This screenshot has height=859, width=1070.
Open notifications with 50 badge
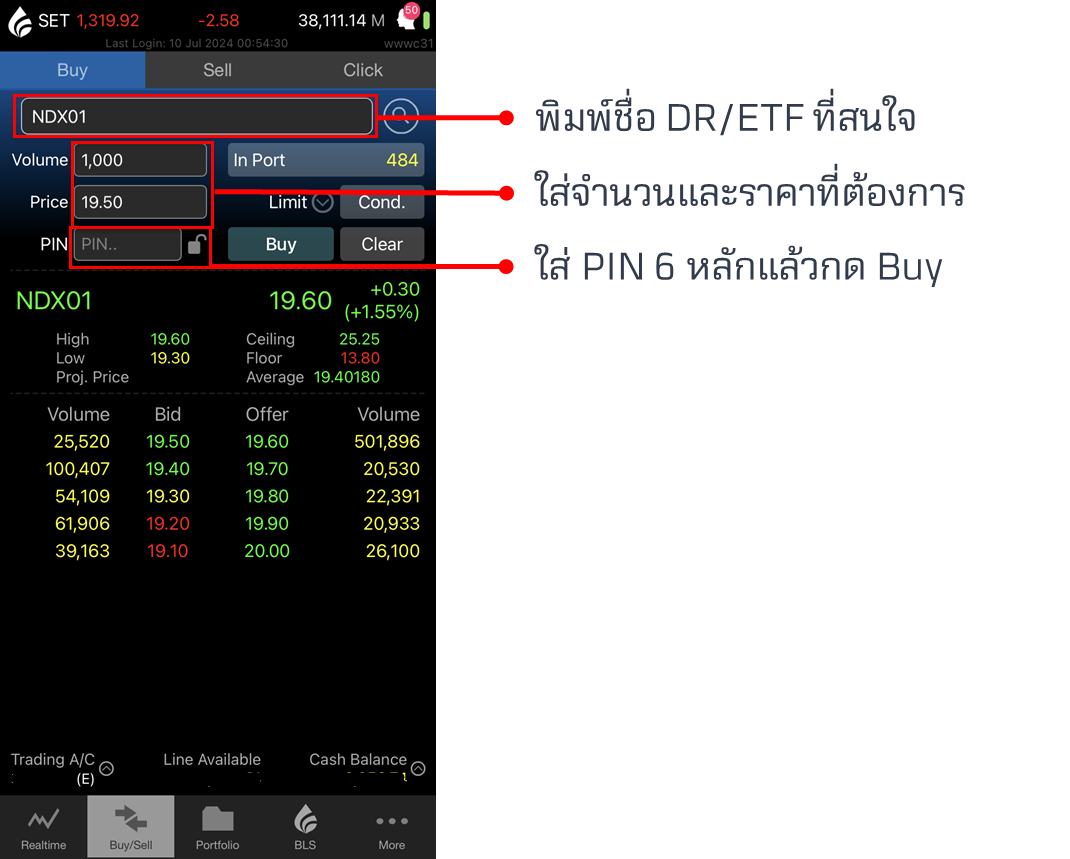[408, 17]
